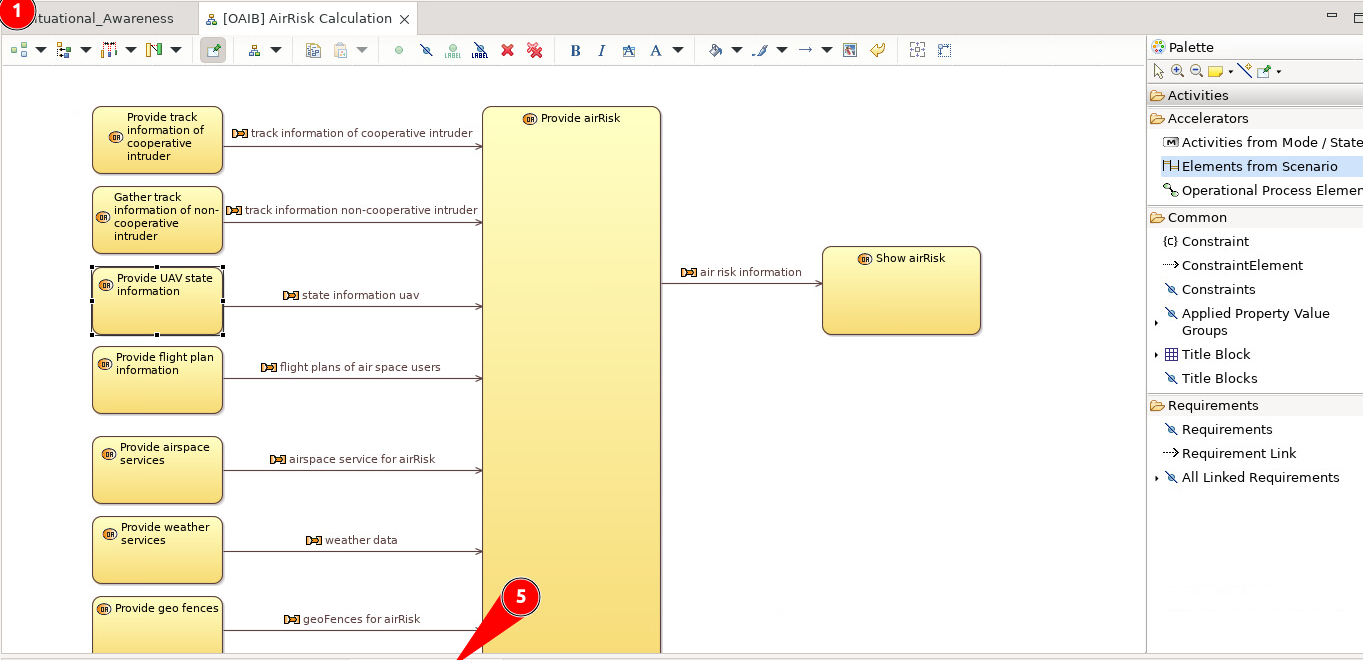The image size is (1363, 660).
Task: Select the Provide flight plan information activity
Action: click(x=157, y=380)
